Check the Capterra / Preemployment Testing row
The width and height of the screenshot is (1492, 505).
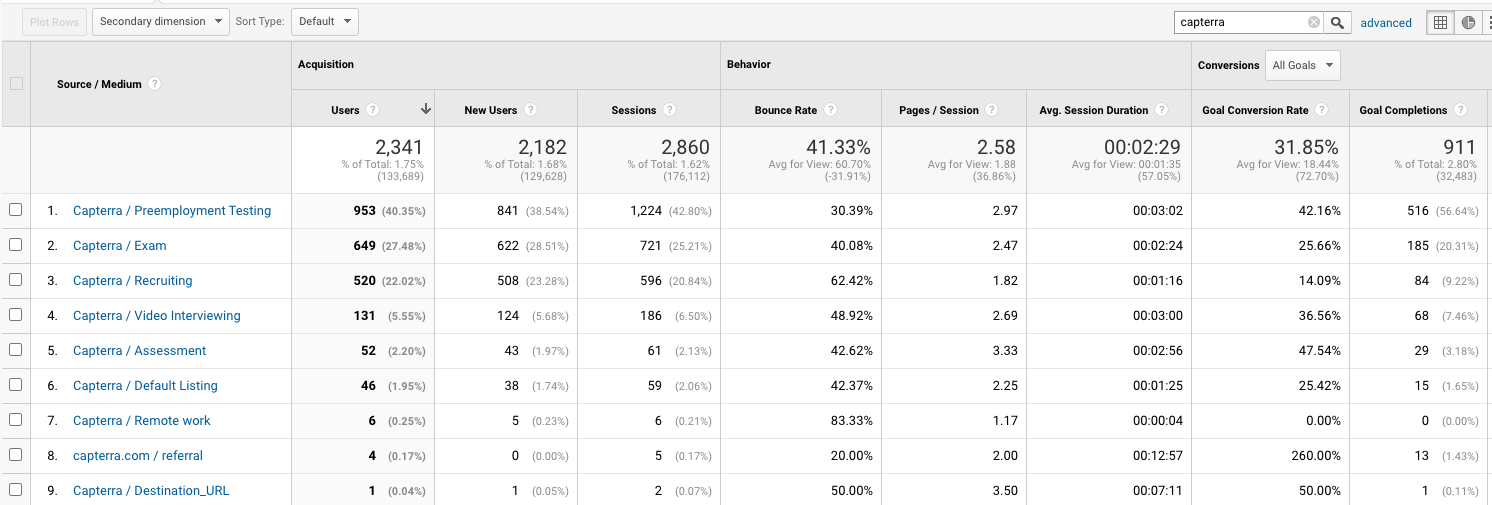point(15,210)
